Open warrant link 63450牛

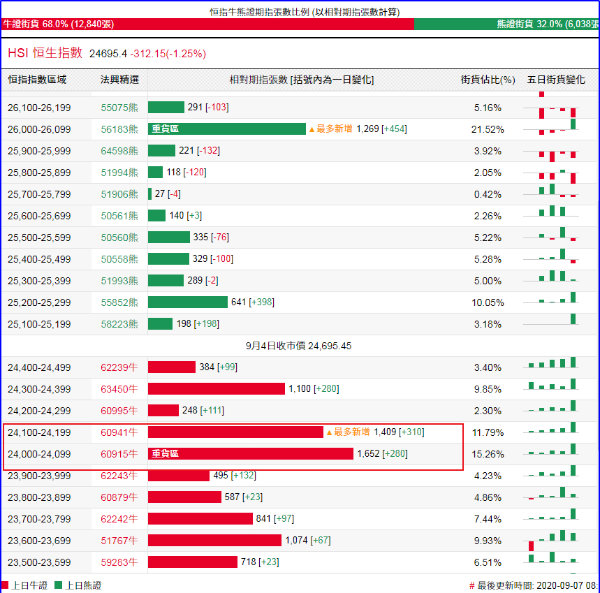click(x=119, y=389)
